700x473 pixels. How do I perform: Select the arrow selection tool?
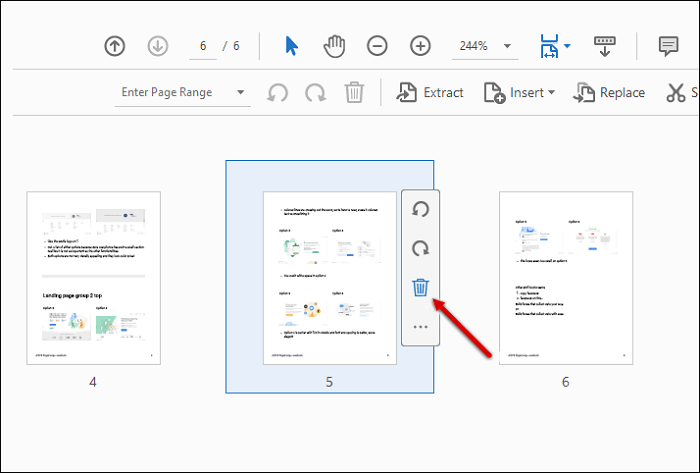pyautogui.click(x=292, y=46)
